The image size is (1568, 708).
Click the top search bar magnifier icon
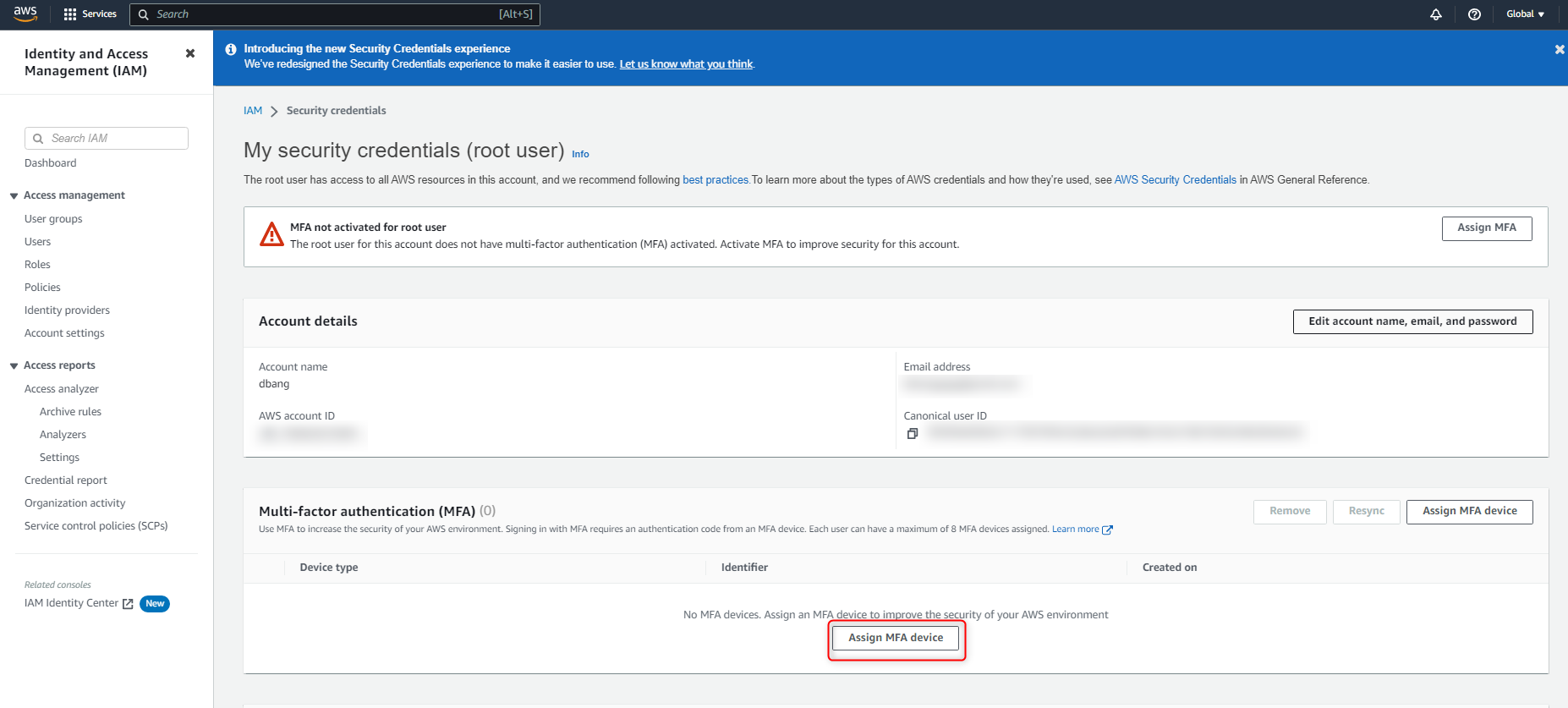pyautogui.click(x=144, y=14)
